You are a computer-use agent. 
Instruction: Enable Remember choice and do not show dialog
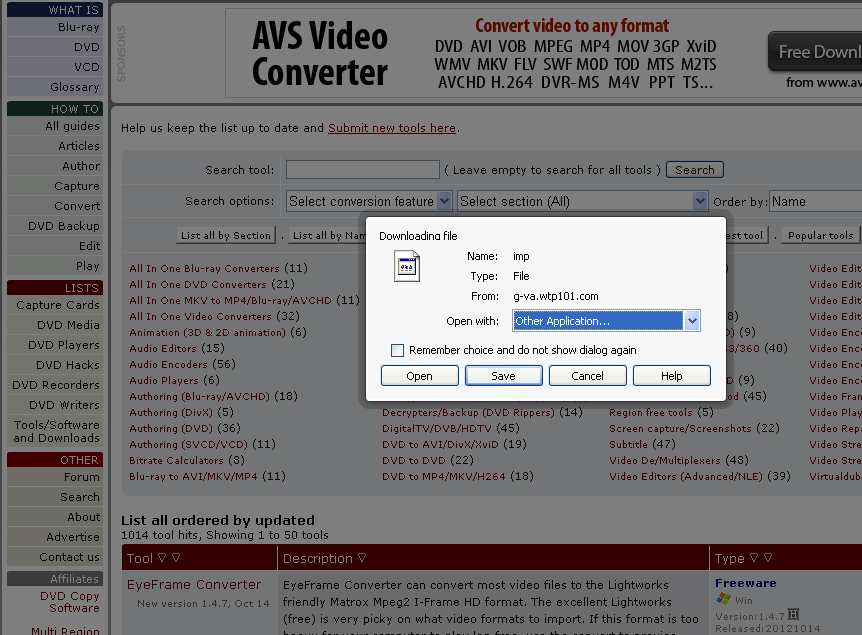pyautogui.click(x=397, y=350)
